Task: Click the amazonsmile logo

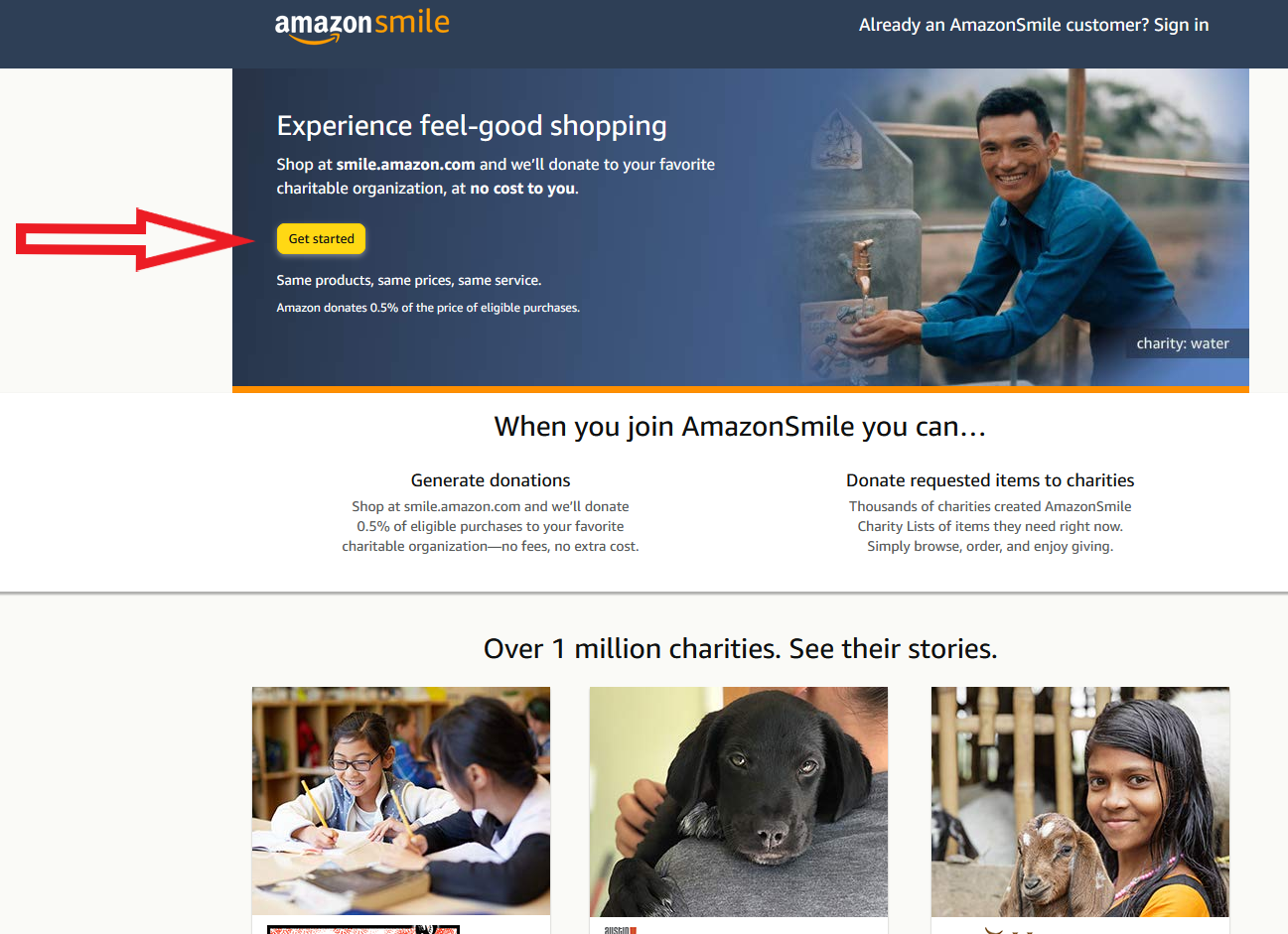Action: [361, 27]
